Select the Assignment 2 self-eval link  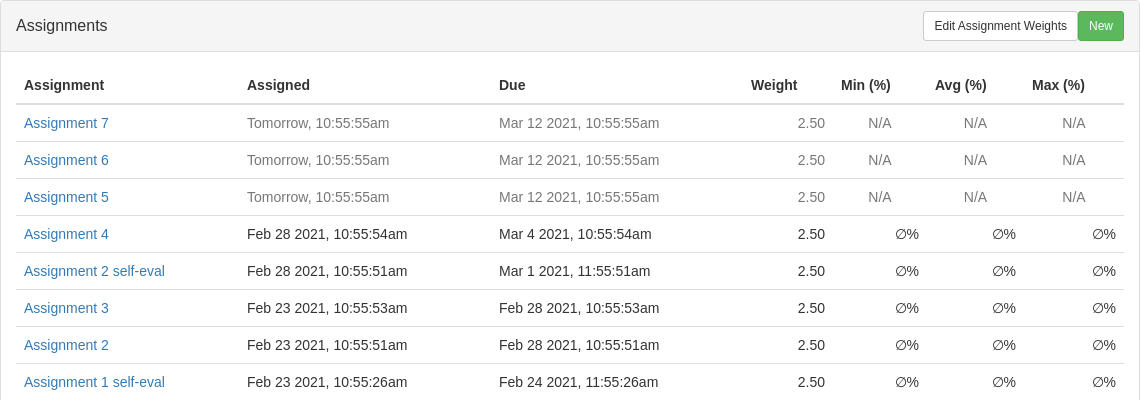pos(94,271)
